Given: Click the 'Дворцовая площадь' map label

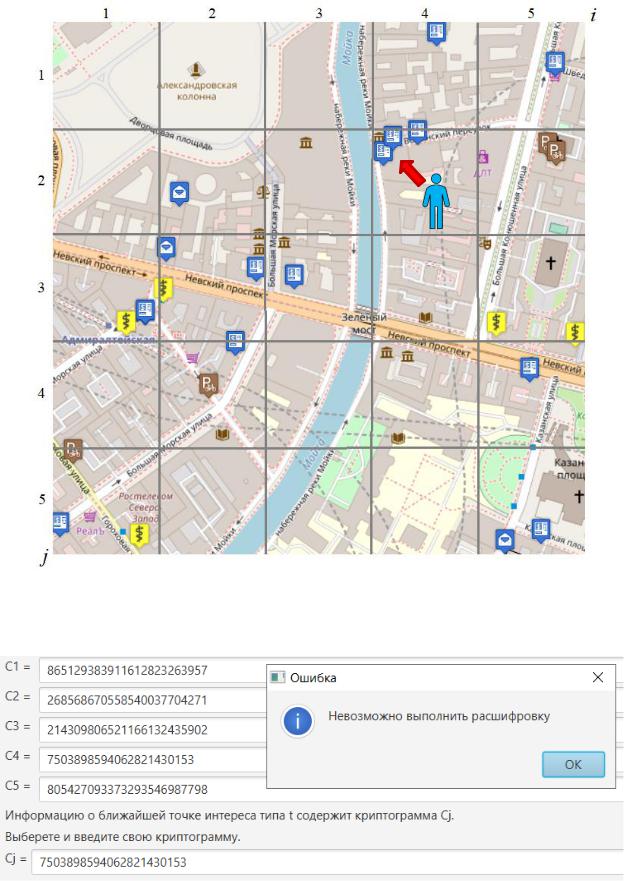Looking at the screenshot, I should click(171, 133).
